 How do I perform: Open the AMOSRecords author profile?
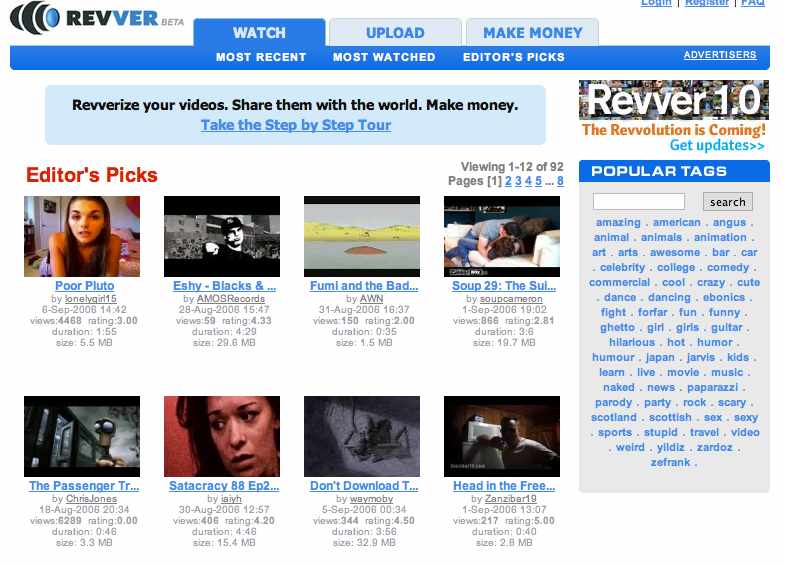pos(231,299)
